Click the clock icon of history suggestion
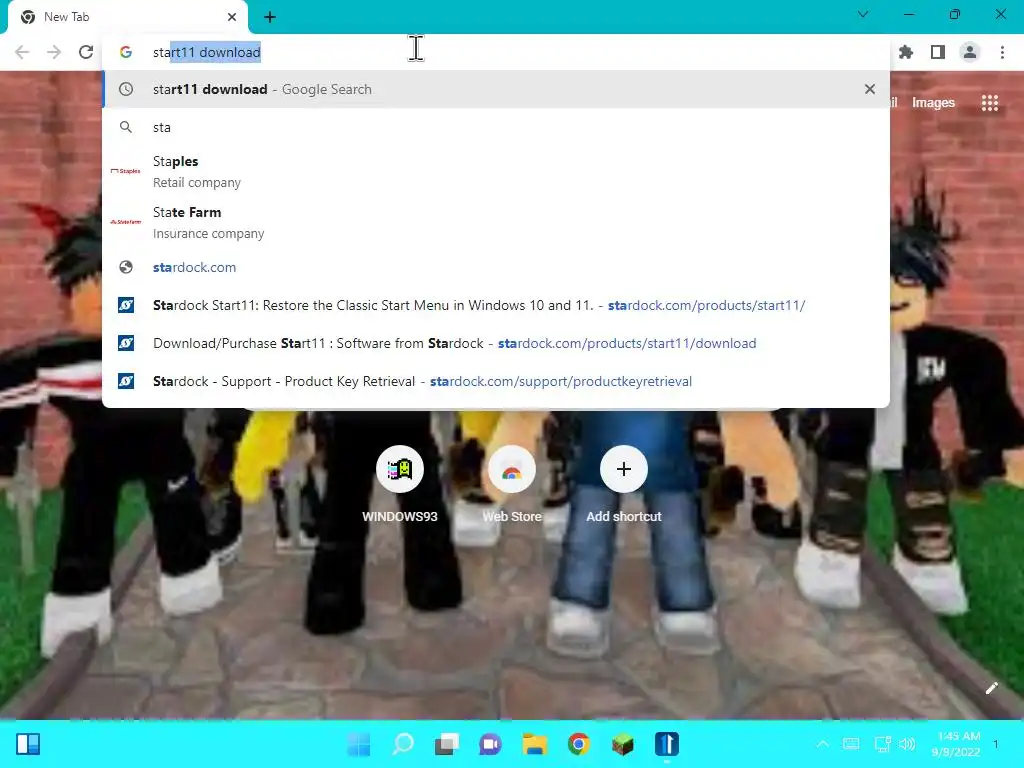This screenshot has width=1024, height=768. click(x=126, y=89)
